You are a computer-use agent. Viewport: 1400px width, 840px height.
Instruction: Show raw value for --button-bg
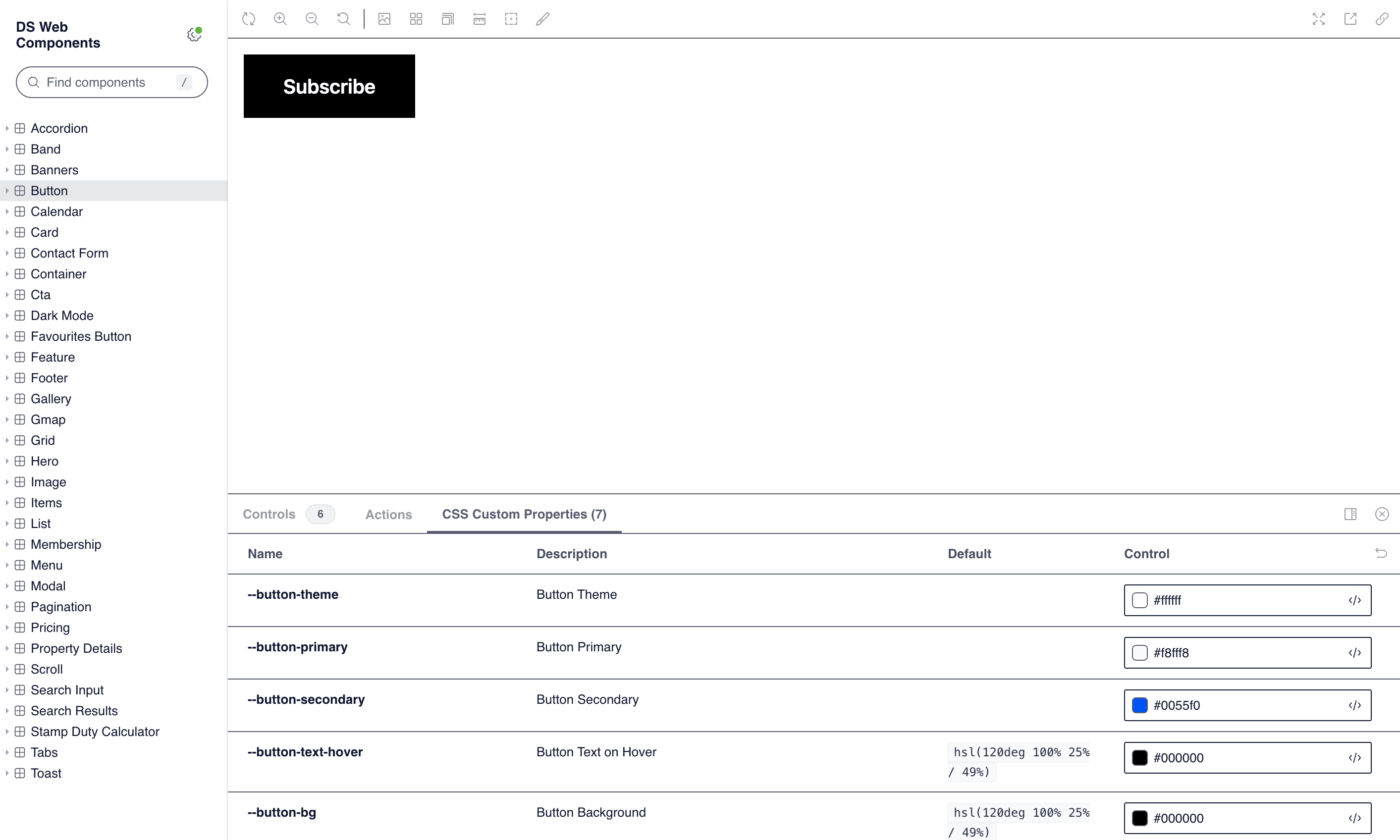[1355, 818]
